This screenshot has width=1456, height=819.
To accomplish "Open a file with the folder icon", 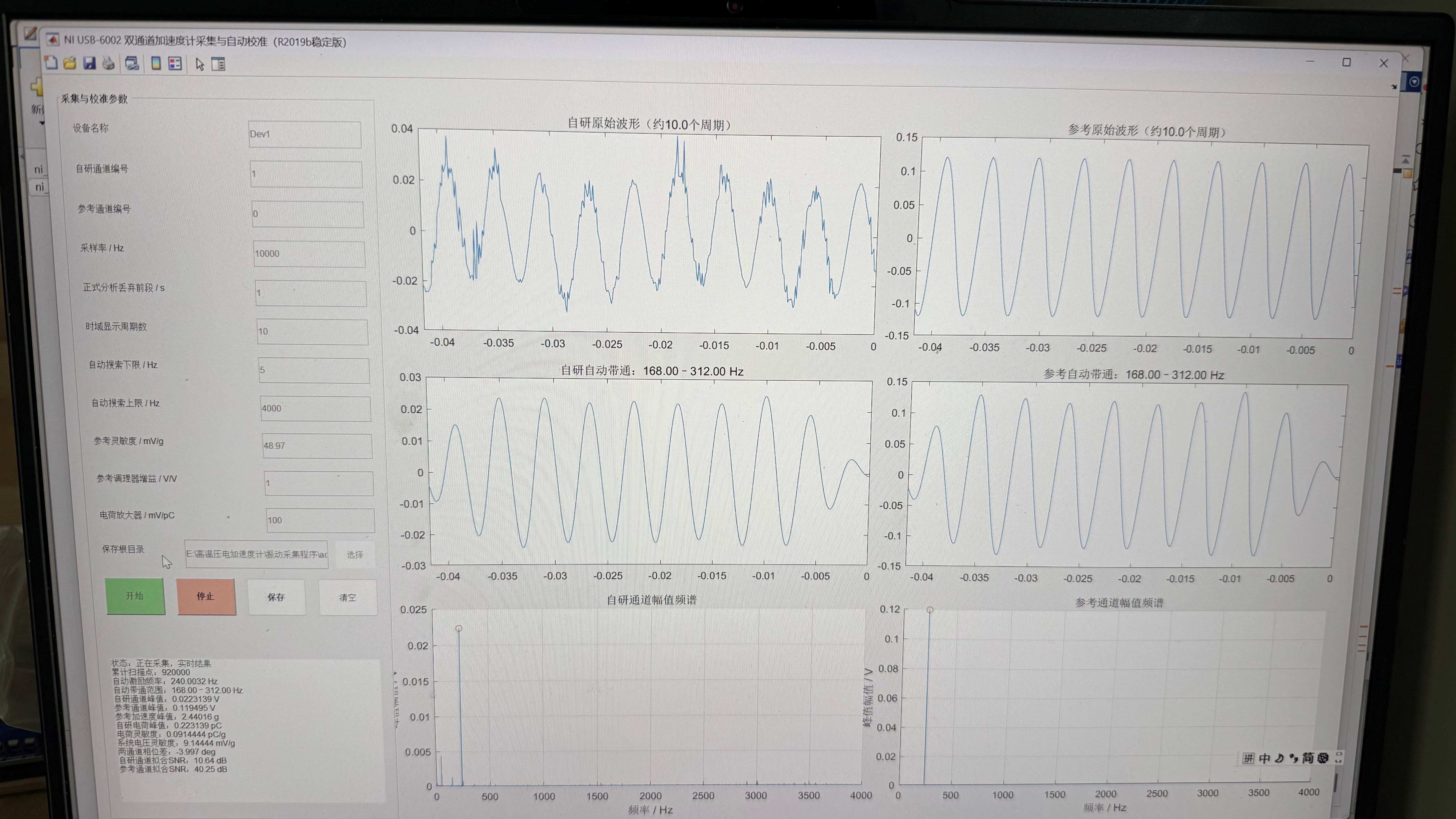I will pyautogui.click(x=70, y=63).
